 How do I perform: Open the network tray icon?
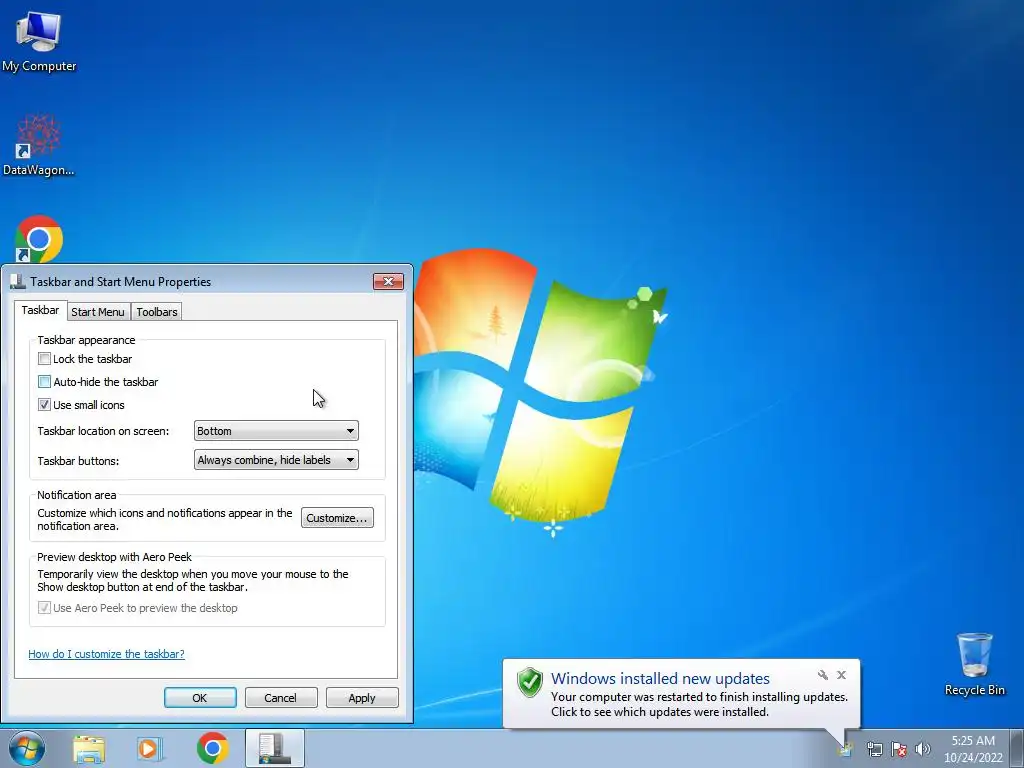coord(874,749)
